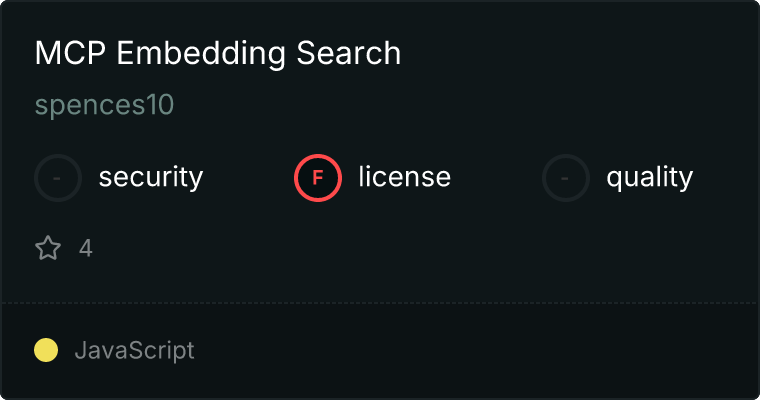Image resolution: width=760 pixels, height=400 pixels.
Task: Click the dash inside the quality circle
Action: tap(566, 178)
